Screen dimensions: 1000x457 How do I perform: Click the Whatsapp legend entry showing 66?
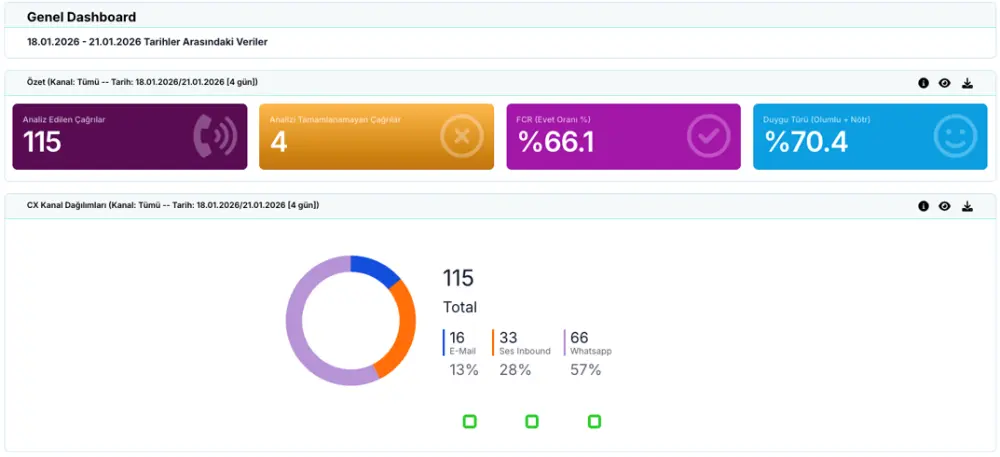coord(588,343)
